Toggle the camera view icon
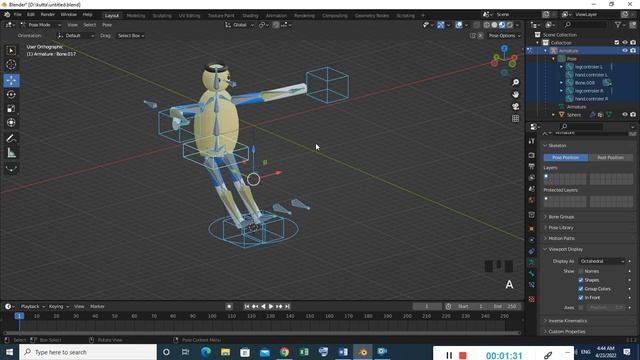640x360 pixels. tap(516, 107)
